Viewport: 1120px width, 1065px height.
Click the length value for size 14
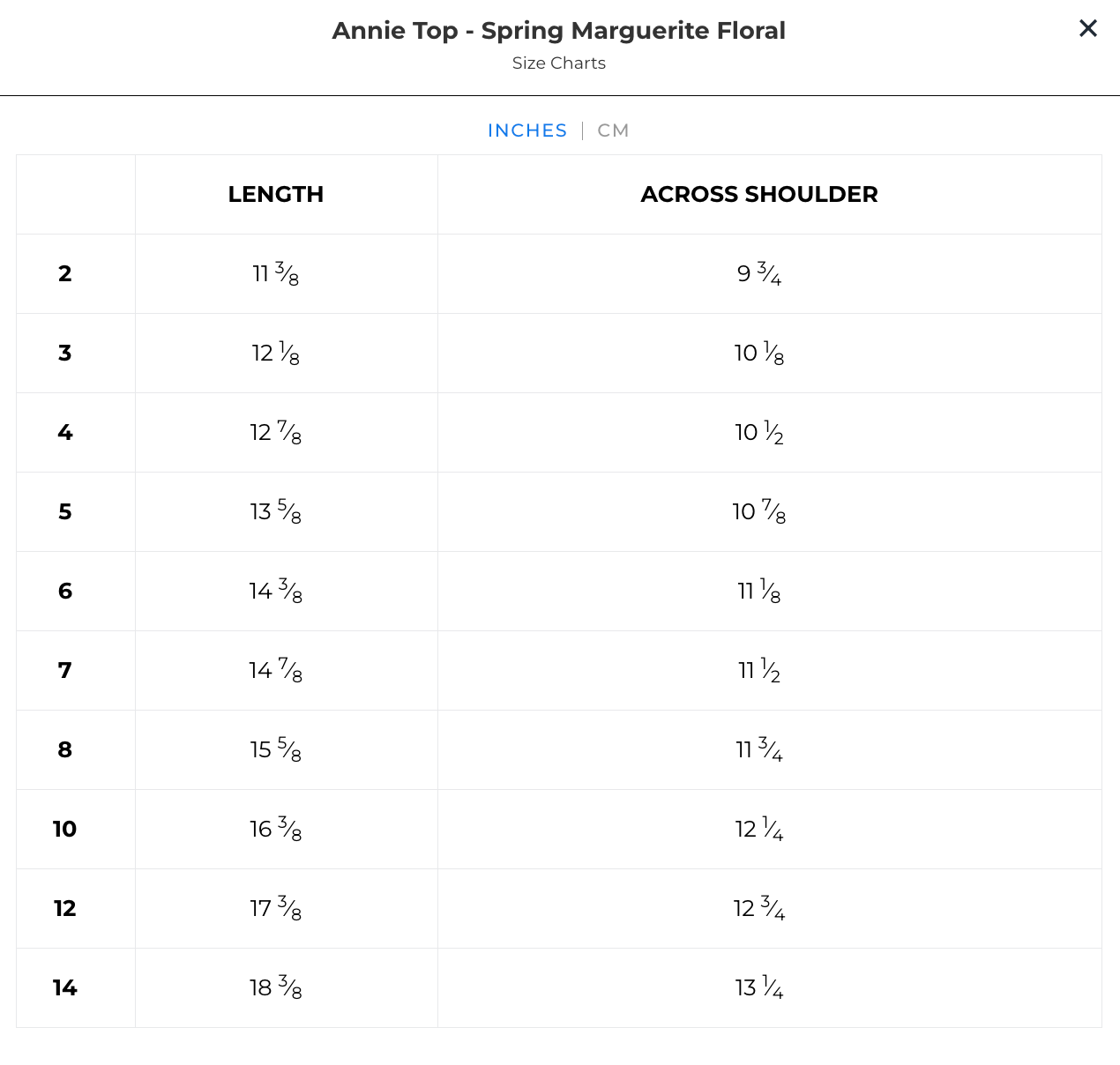[276, 988]
